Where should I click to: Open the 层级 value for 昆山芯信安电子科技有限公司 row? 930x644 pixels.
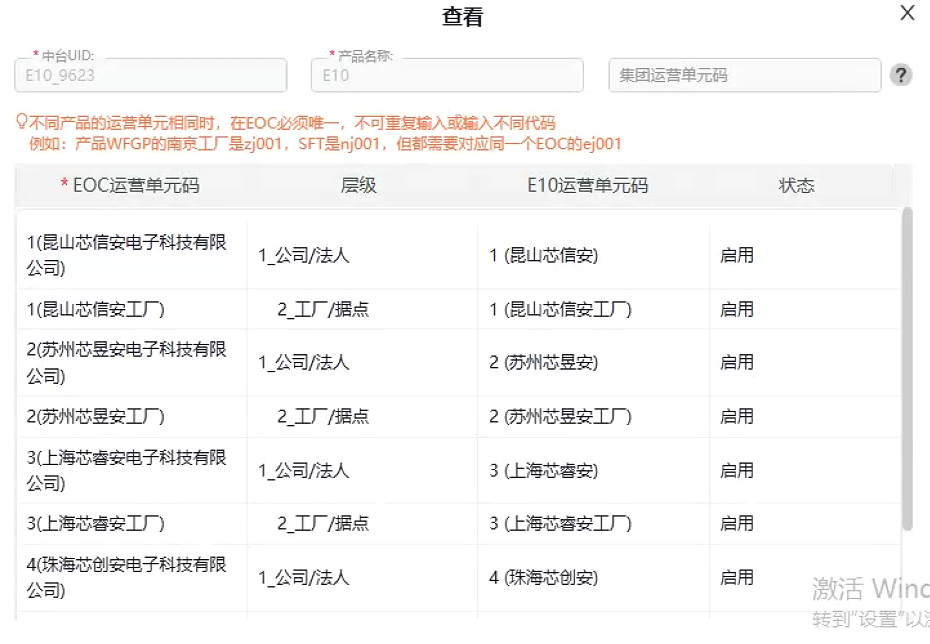tap(304, 256)
